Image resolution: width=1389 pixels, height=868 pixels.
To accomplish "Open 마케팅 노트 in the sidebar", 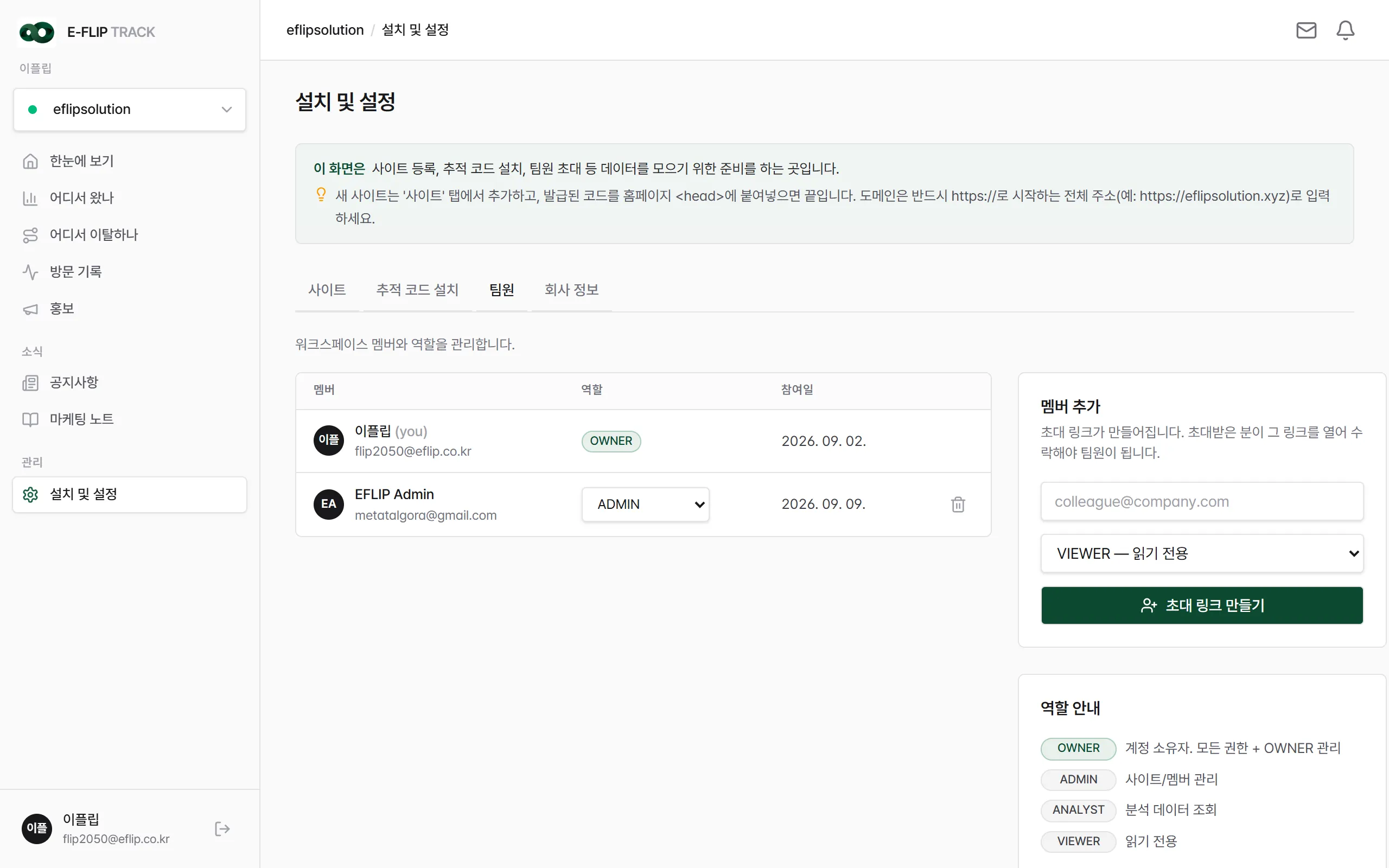I will pos(130,419).
